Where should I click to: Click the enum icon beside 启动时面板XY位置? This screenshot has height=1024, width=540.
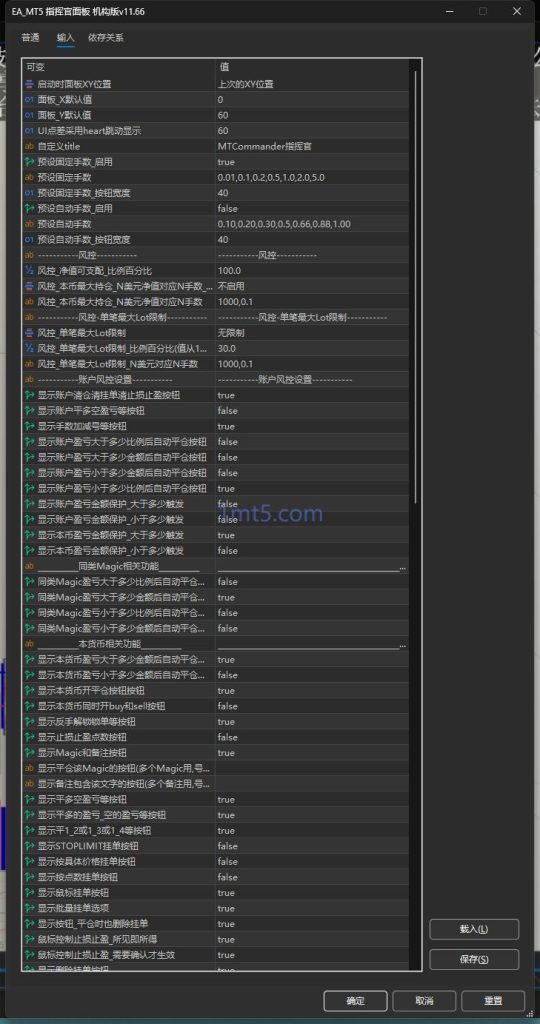pyautogui.click(x=29, y=84)
